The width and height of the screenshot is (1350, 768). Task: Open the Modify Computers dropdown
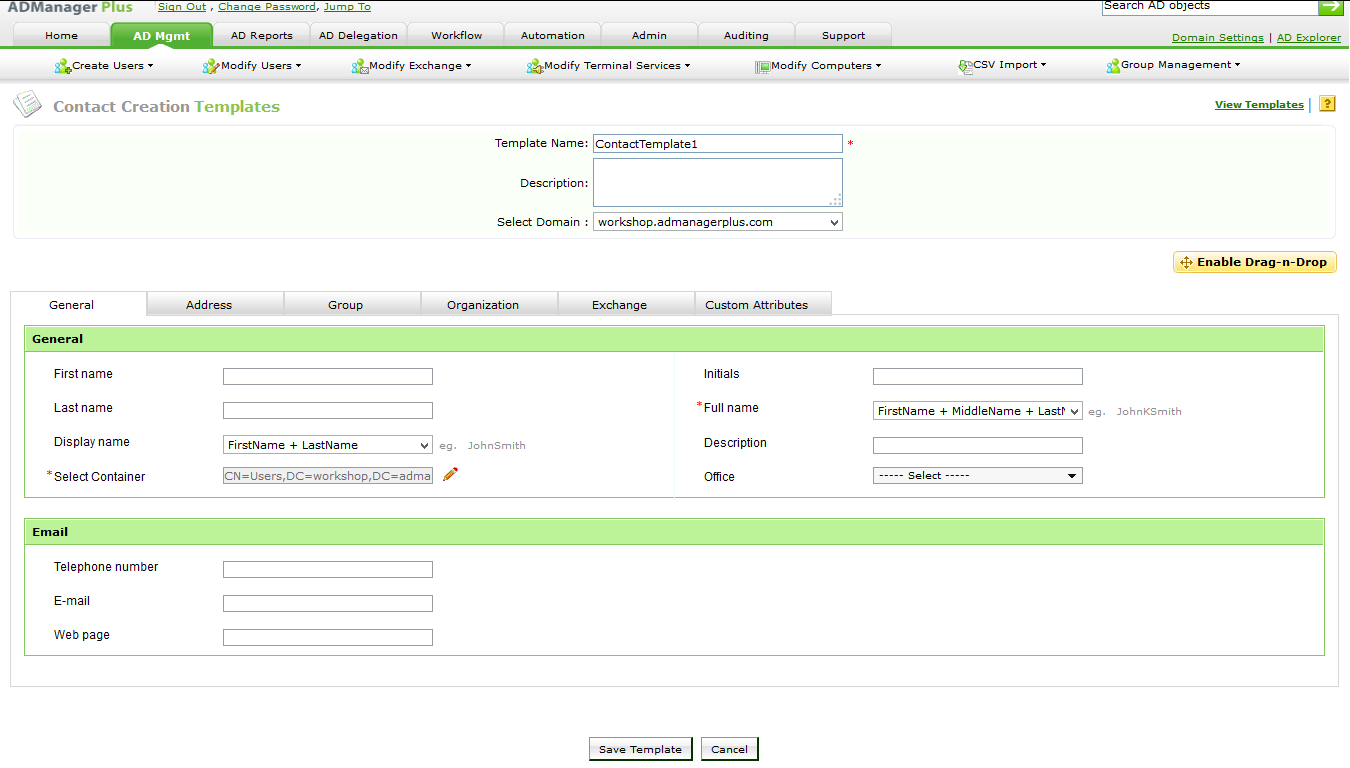[x=826, y=66]
